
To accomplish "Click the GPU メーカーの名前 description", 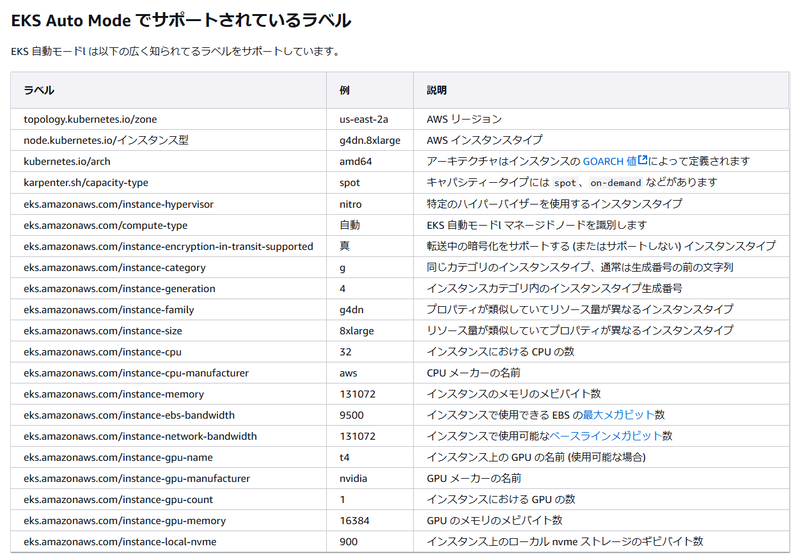I will [x=474, y=478].
